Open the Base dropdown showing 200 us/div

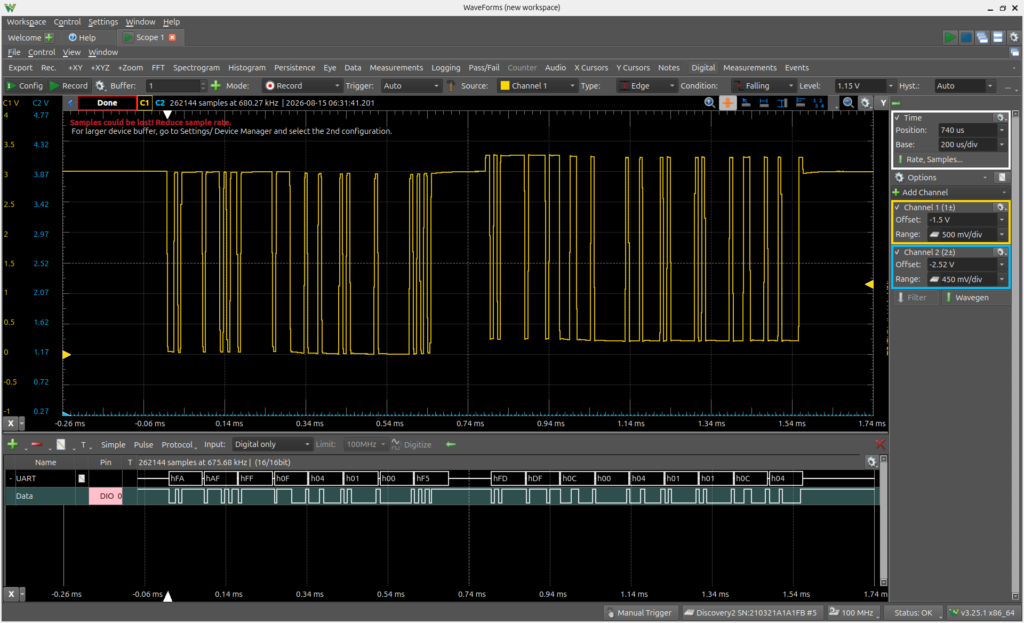pos(972,144)
